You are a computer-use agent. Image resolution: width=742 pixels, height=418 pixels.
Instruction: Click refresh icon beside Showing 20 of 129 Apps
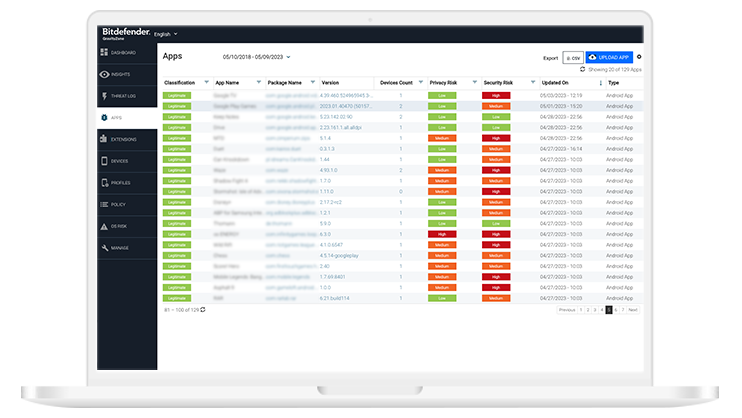(x=582, y=69)
